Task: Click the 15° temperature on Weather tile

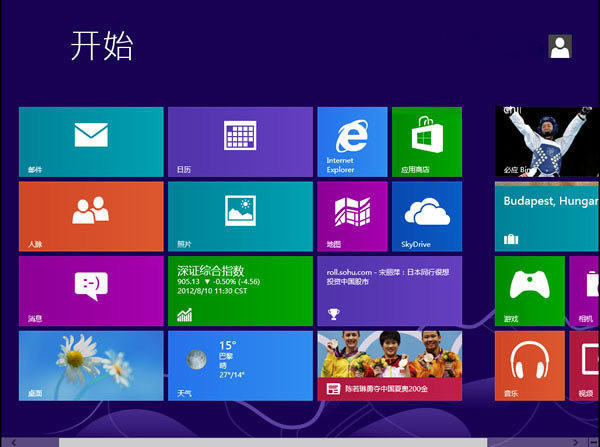Action: coord(228,345)
